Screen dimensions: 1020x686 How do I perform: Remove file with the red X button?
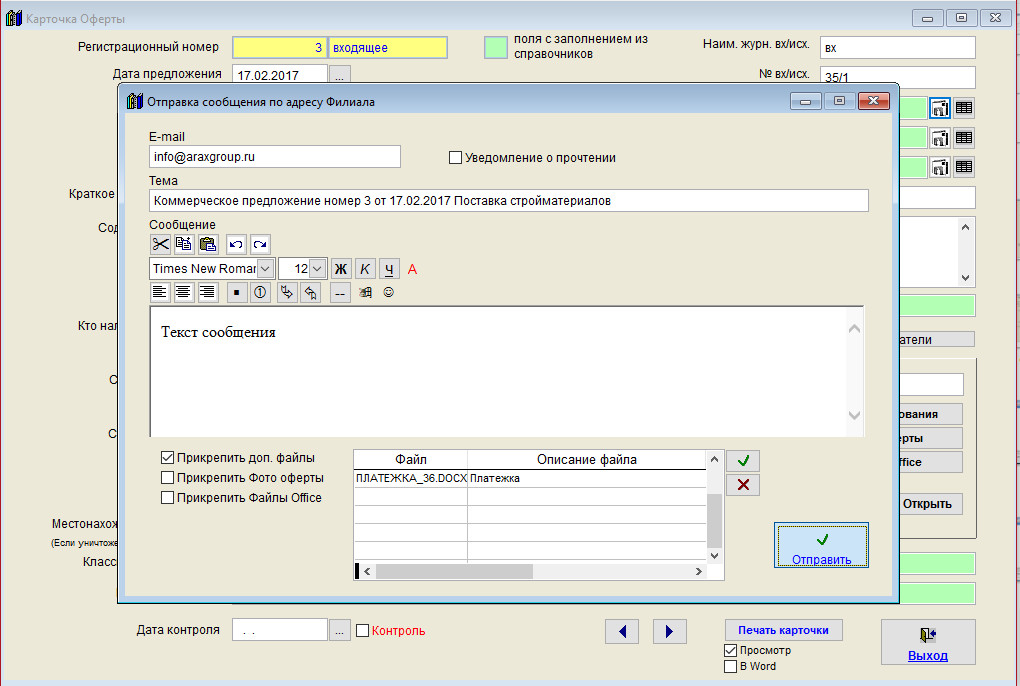pos(743,485)
